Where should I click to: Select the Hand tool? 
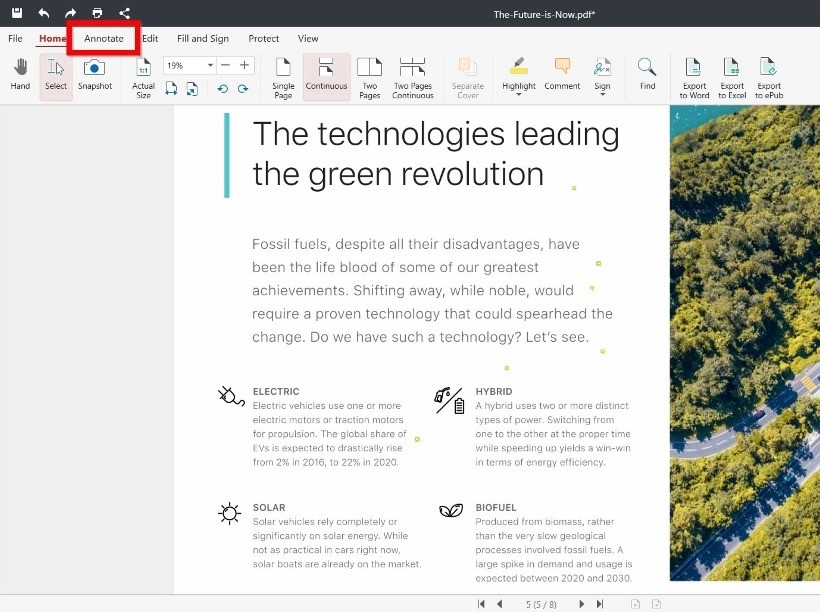[20, 75]
